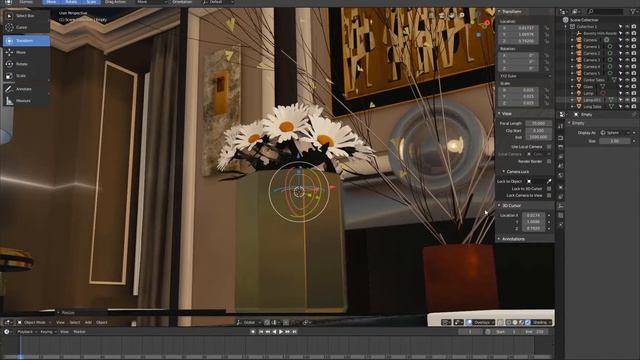Select the Measure tool
This screenshot has width=640, height=360.
point(26,101)
